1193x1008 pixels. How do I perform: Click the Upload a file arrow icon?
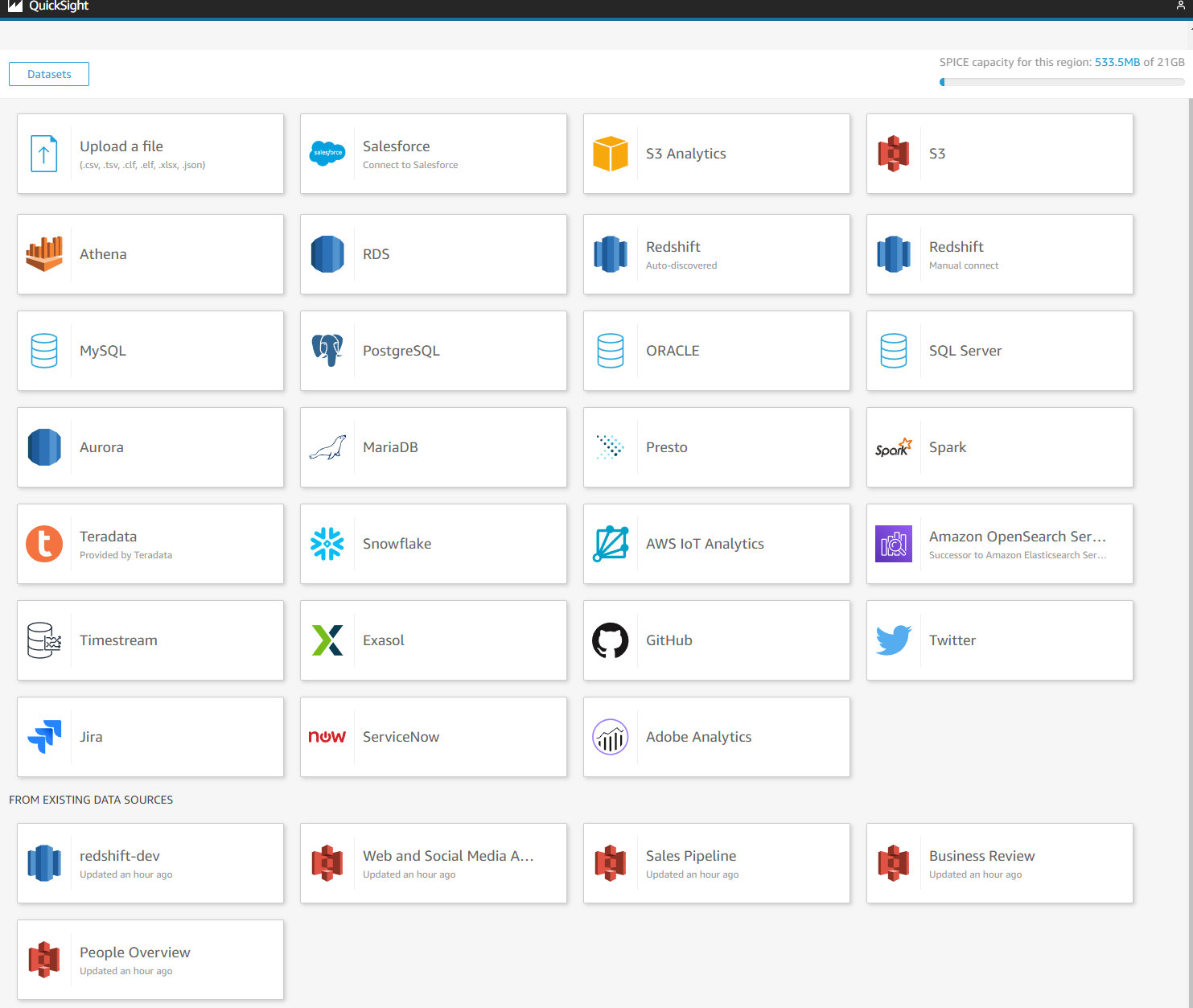[x=44, y=154]
